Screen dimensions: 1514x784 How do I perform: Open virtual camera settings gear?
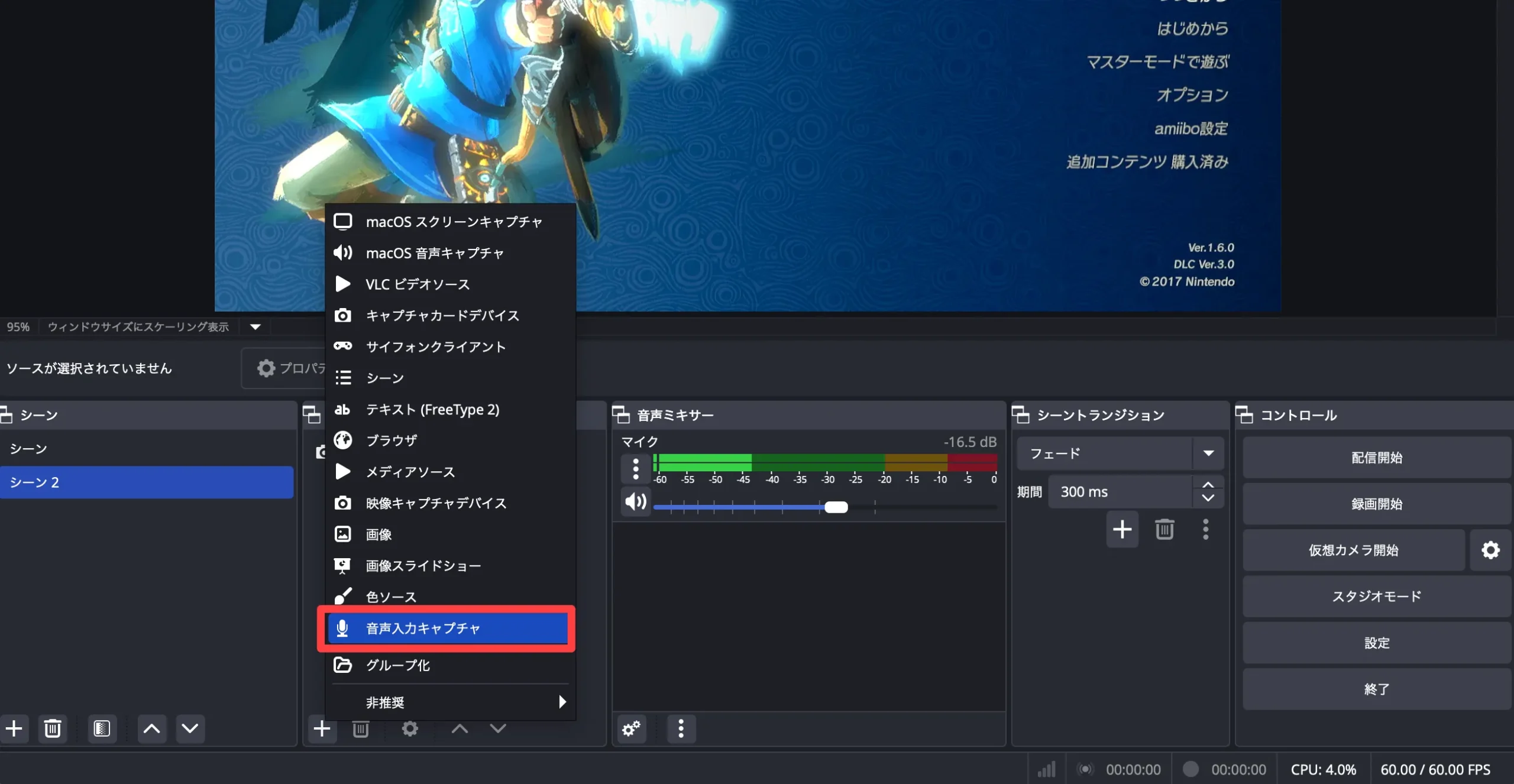pyautogui.click(x=1490, y=550)
